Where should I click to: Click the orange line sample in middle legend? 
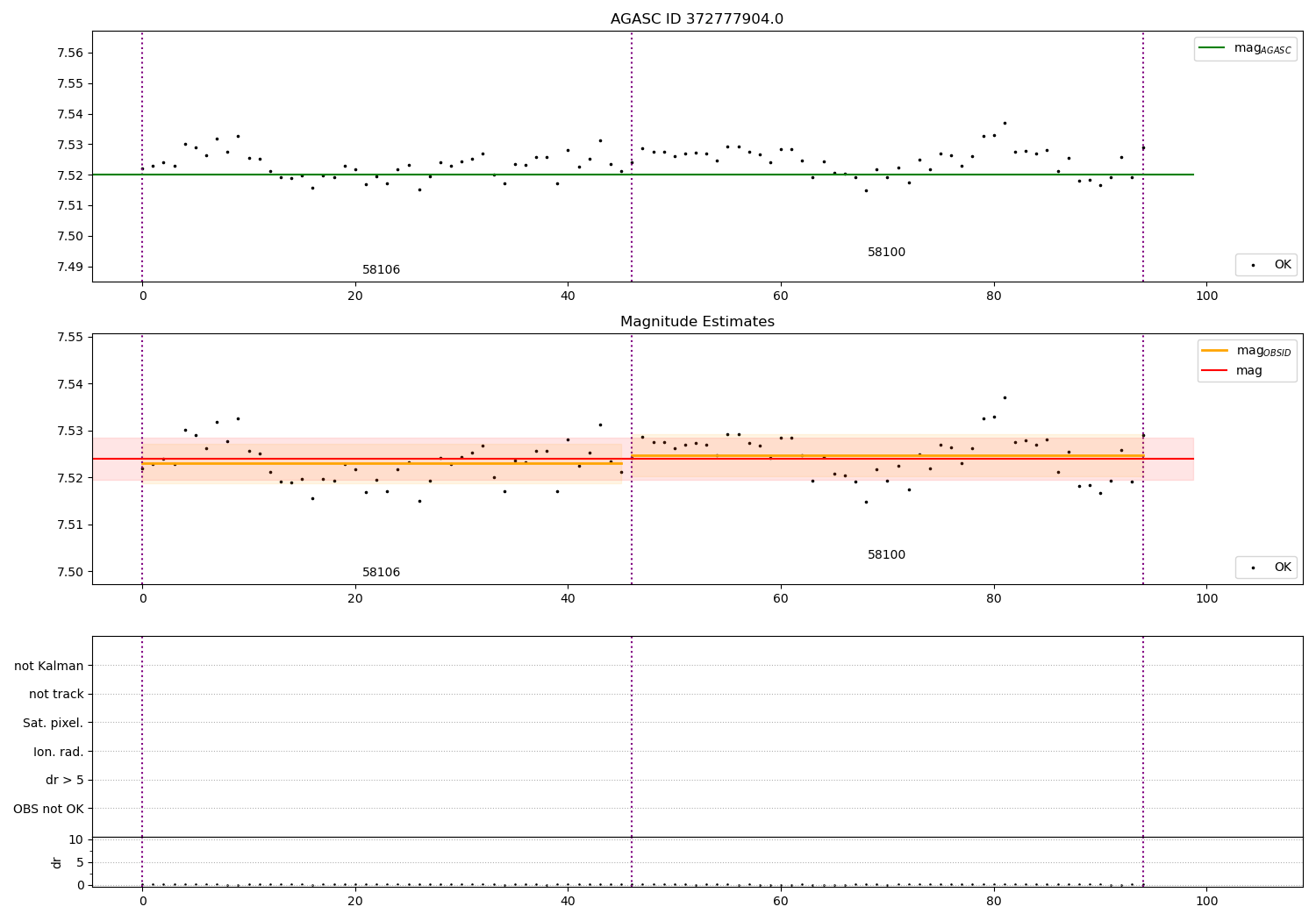(x=1214, y=351)
